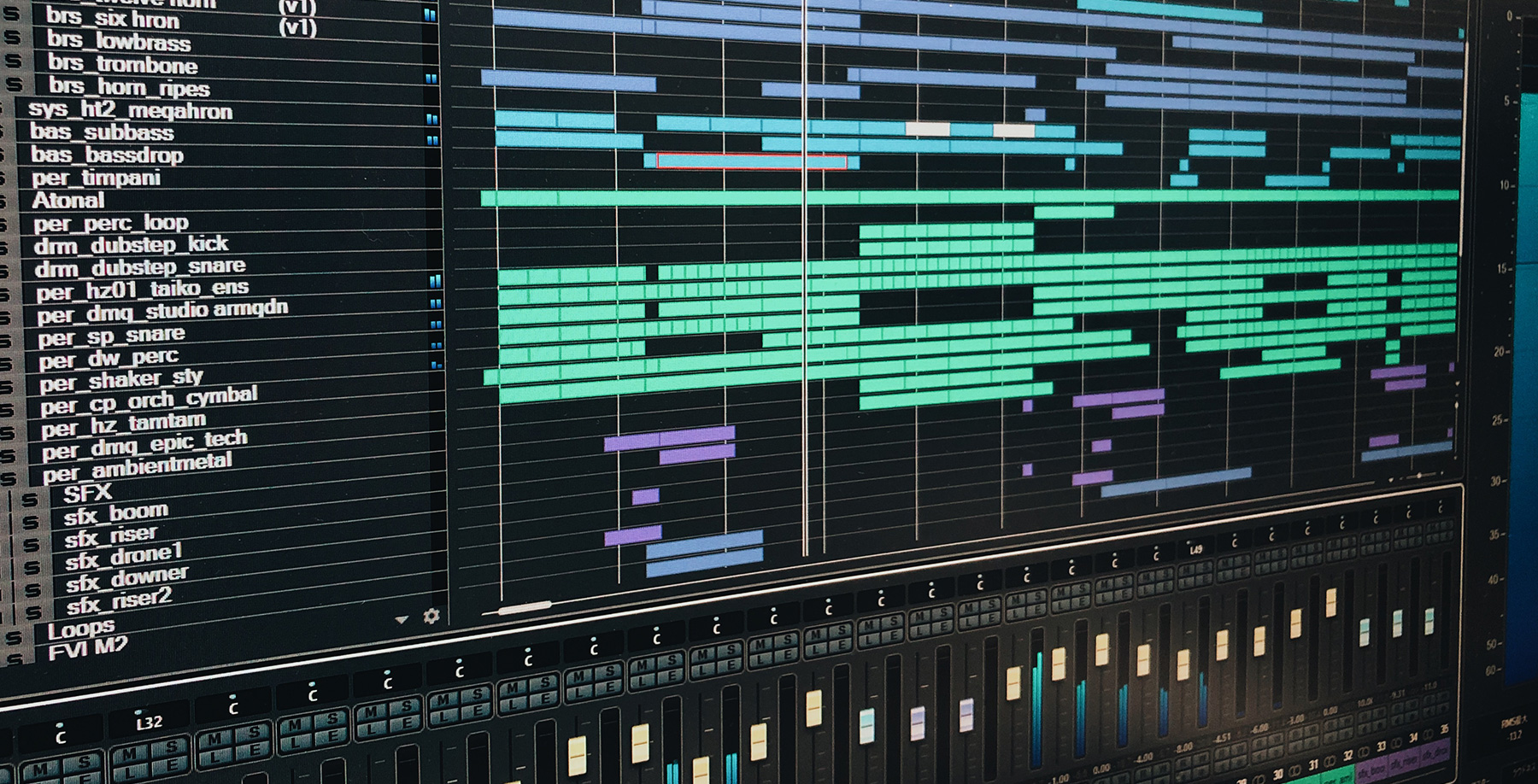Click the -4.51 fader level value

(1223, 739)
